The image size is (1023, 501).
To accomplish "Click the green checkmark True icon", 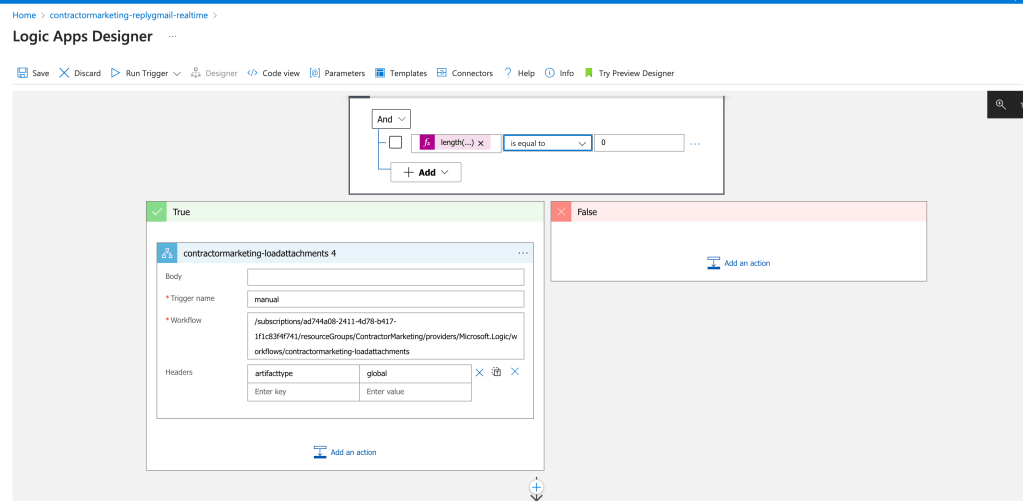I will click(157, 212).
